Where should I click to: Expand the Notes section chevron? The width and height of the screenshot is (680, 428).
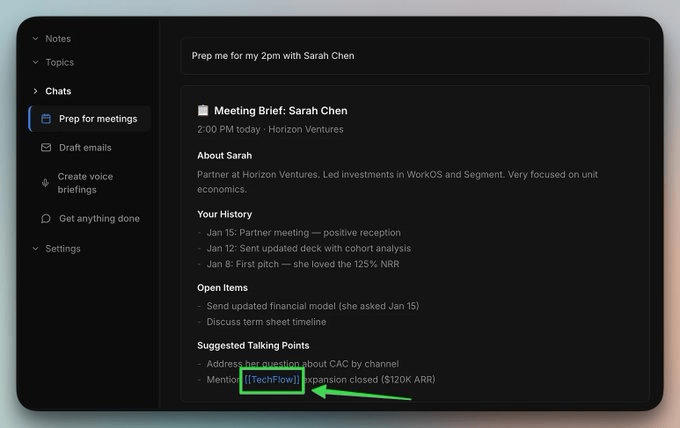pos(36,39)
